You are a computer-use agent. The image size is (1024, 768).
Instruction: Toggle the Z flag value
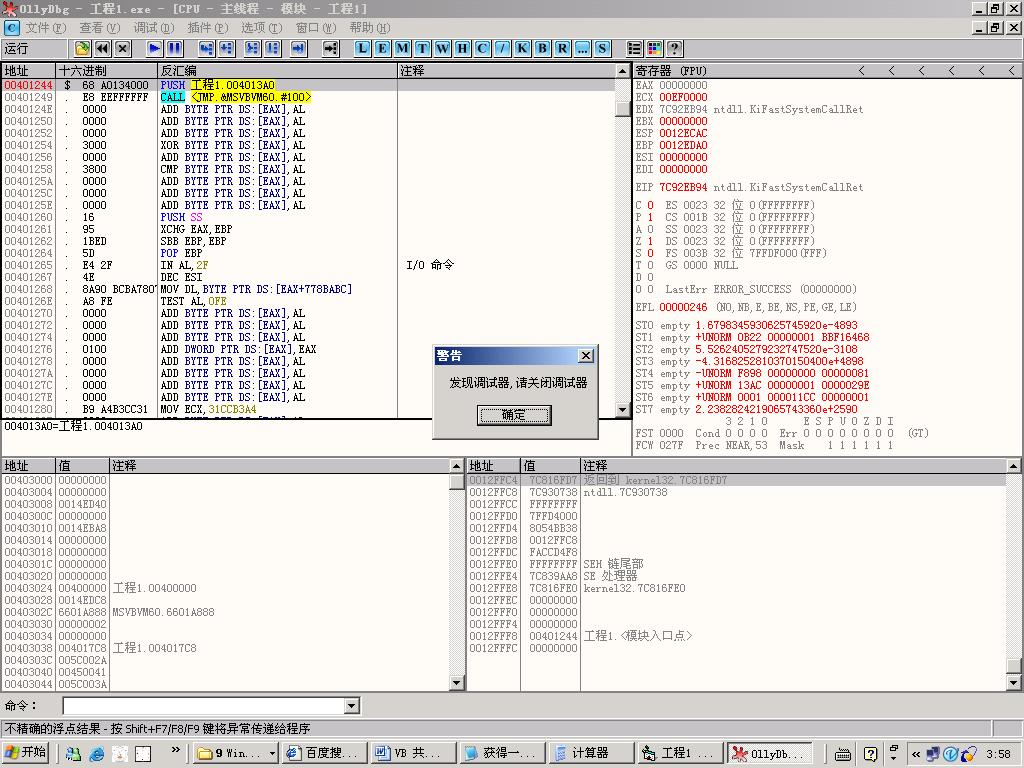(650, 241)
